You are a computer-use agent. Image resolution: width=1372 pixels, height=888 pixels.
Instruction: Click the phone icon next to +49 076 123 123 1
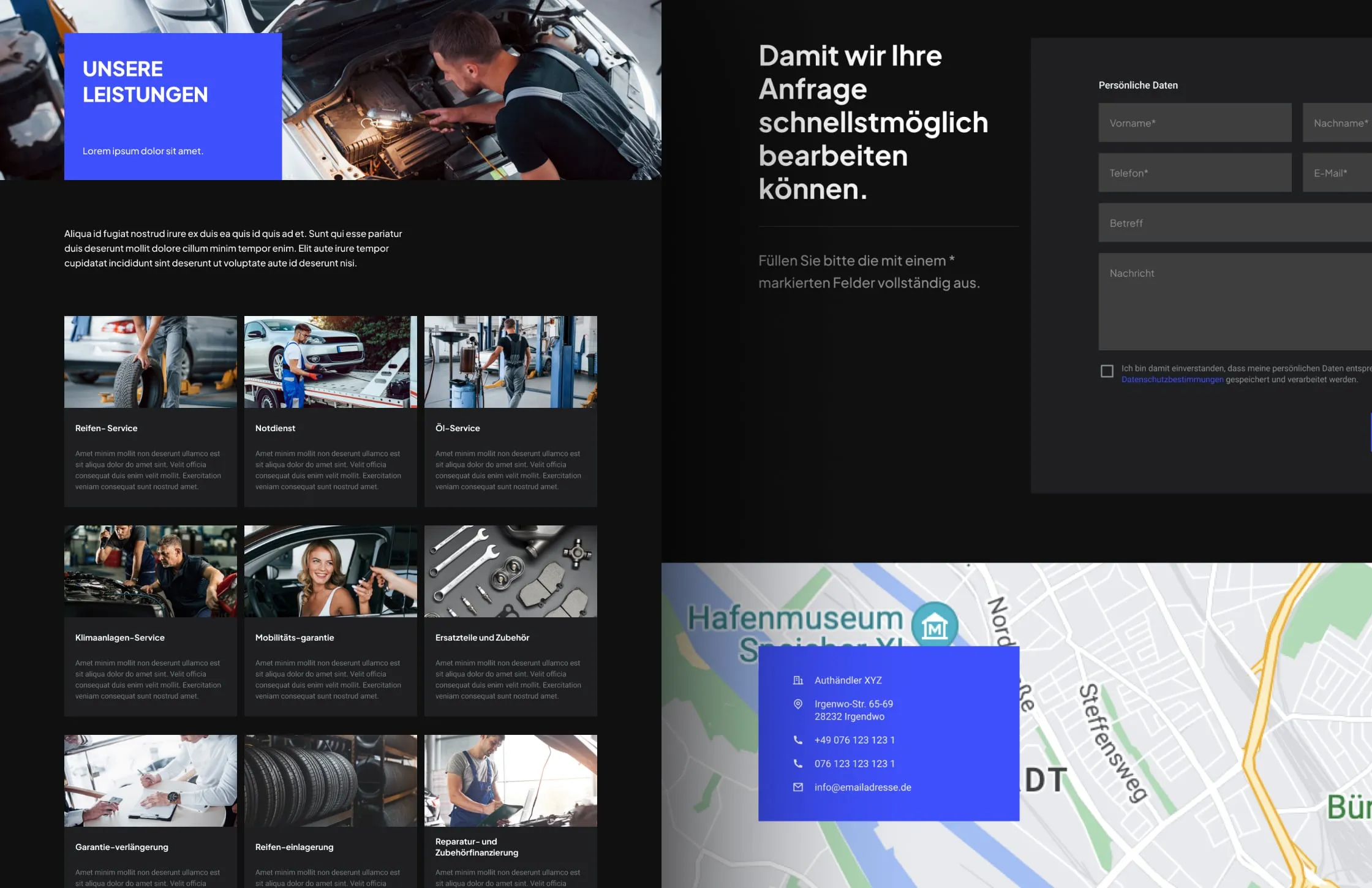click(x=797, y=740)
